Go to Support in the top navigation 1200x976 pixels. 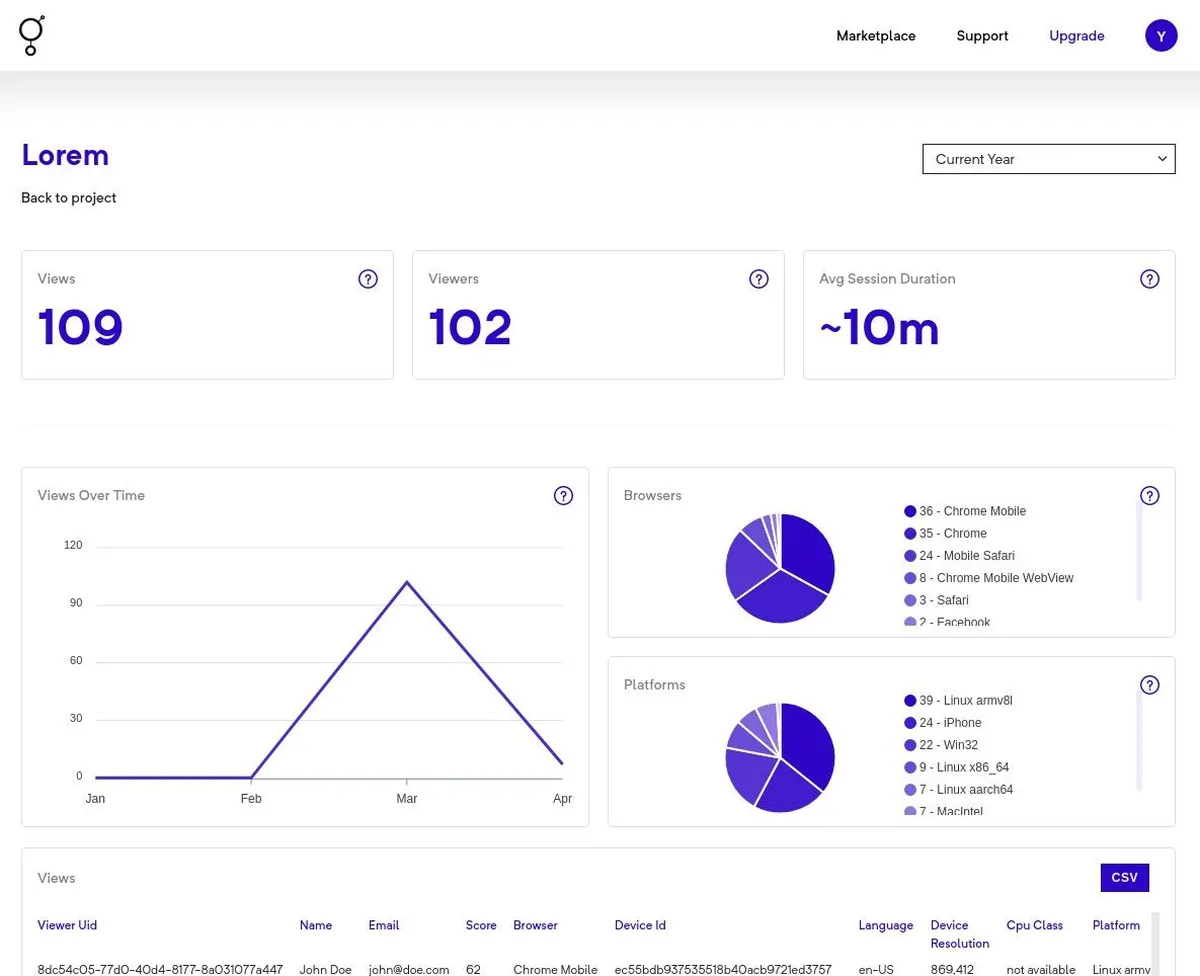click(982, 36)
